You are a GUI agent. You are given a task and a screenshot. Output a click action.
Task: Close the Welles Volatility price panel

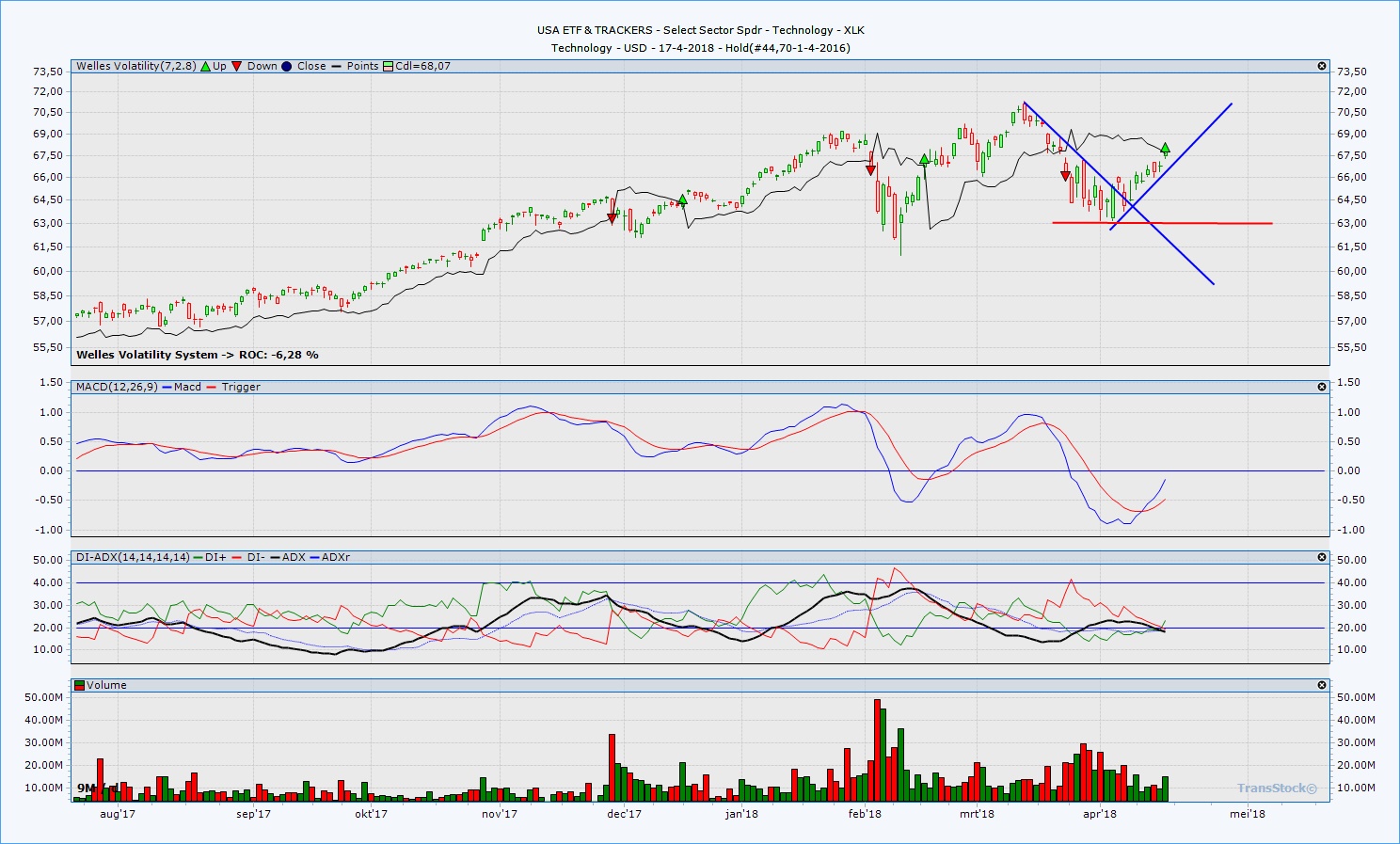point(1322,66)
